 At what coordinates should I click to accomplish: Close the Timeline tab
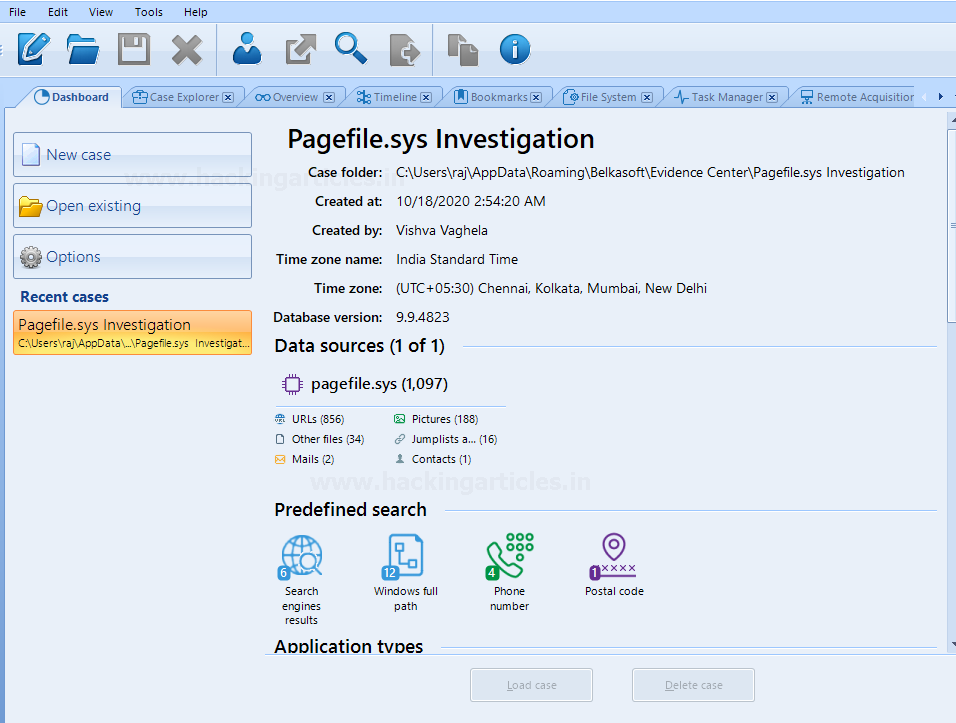(426, 98)
